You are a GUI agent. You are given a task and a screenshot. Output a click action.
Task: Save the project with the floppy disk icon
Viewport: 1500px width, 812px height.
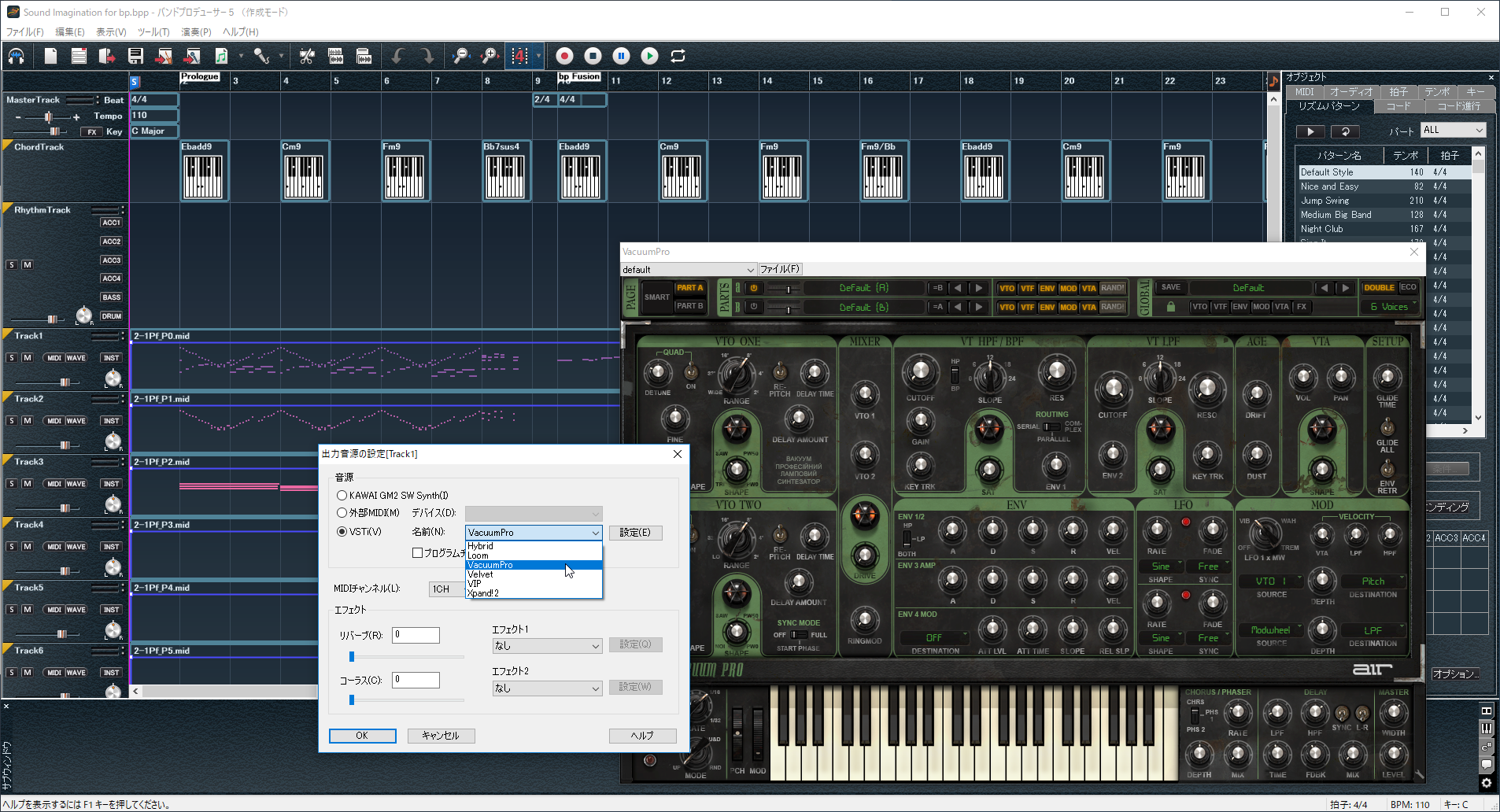click(x=135, y=56)
